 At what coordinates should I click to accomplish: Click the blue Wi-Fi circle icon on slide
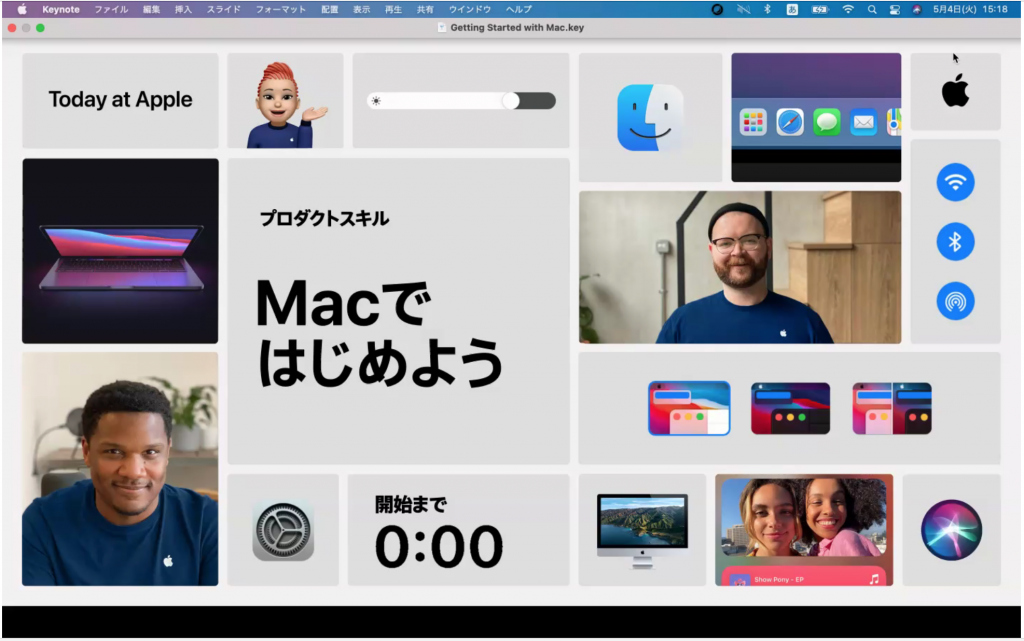[955, 182]
